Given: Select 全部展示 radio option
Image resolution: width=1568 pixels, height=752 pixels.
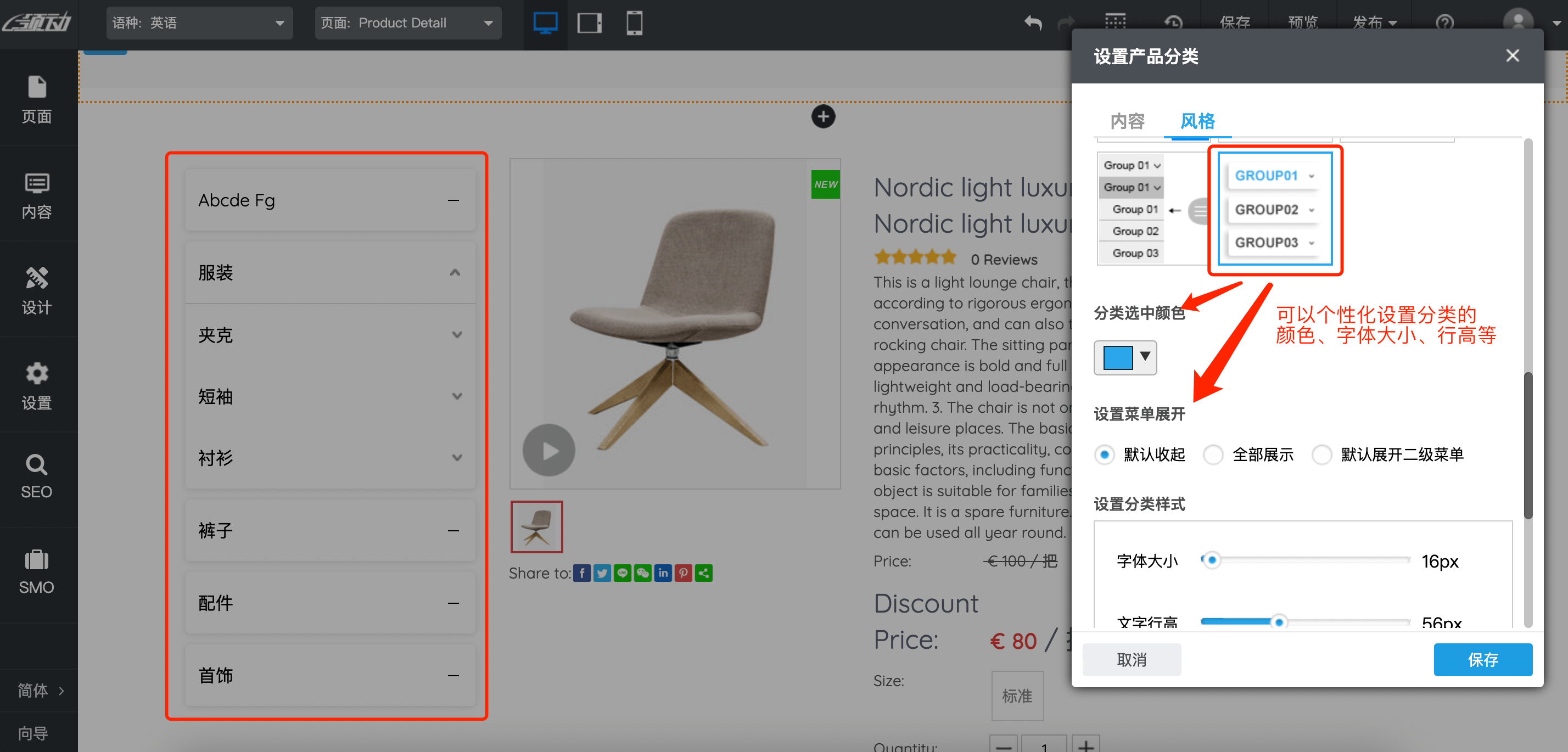Looking at the screenshot, I should [x=1213, y=454].
